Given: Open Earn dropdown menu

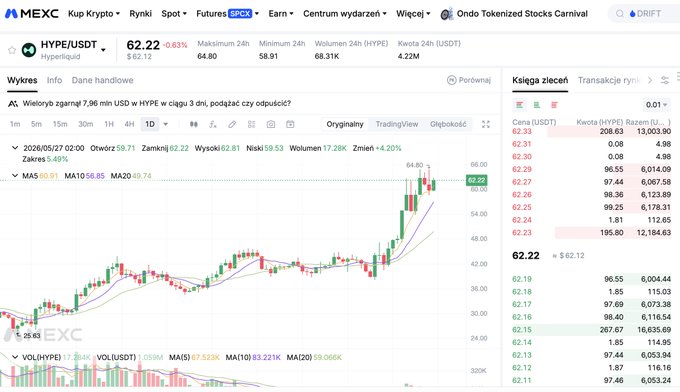Looking at the screenshot, I should tap(281, 14).
